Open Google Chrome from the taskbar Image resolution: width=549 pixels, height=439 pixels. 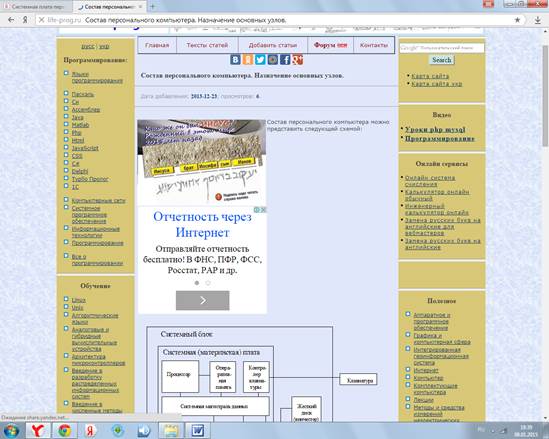64,431
